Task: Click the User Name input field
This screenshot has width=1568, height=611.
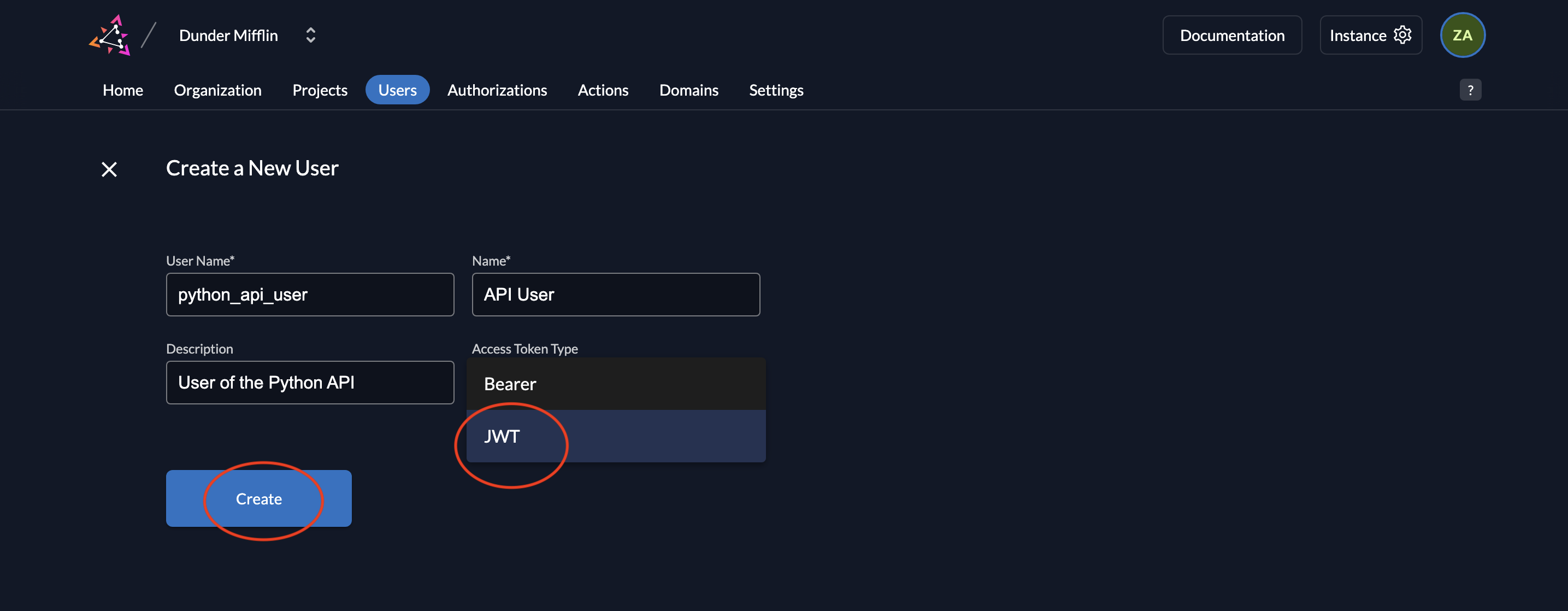Action: [310, 294]
